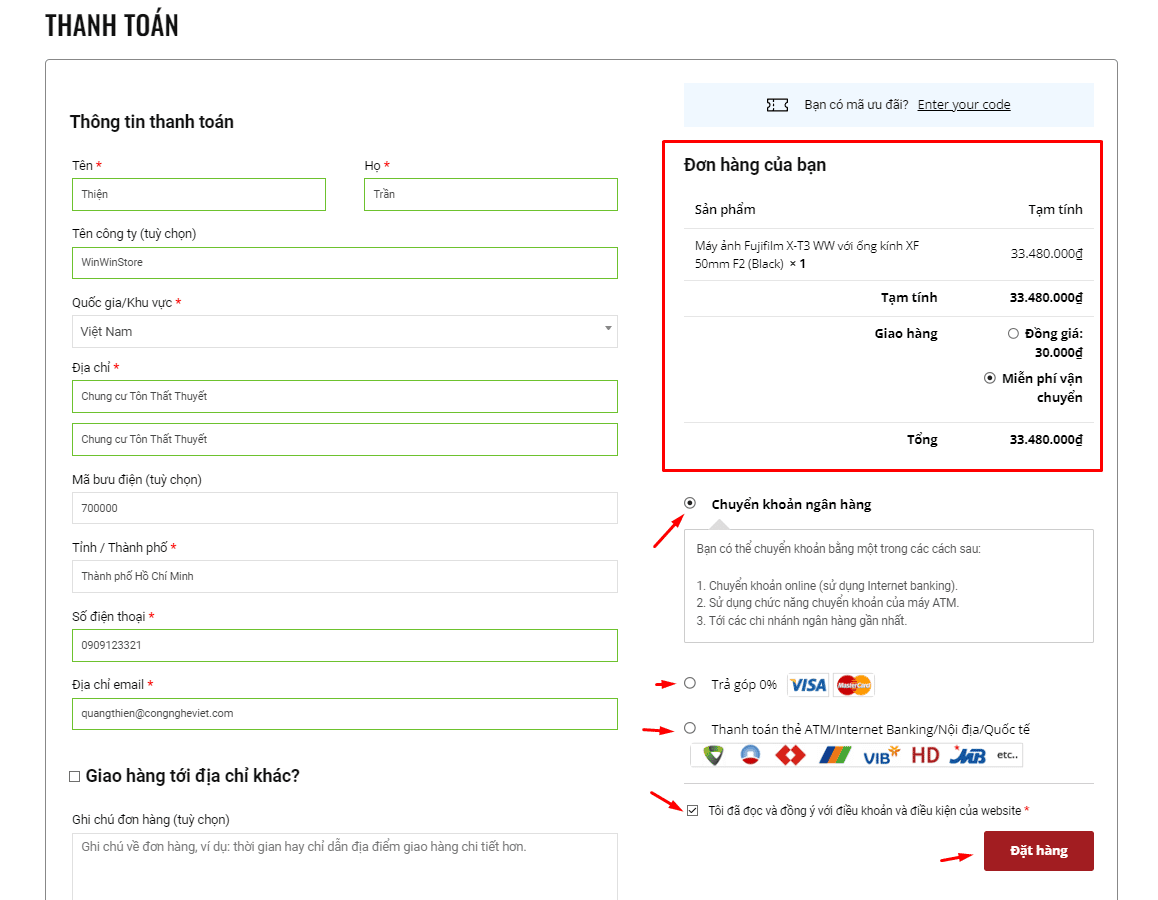The height and width of the screenshot is (900, 1158).
Task: Click the MasterCard logo
Action: (854, 685)
